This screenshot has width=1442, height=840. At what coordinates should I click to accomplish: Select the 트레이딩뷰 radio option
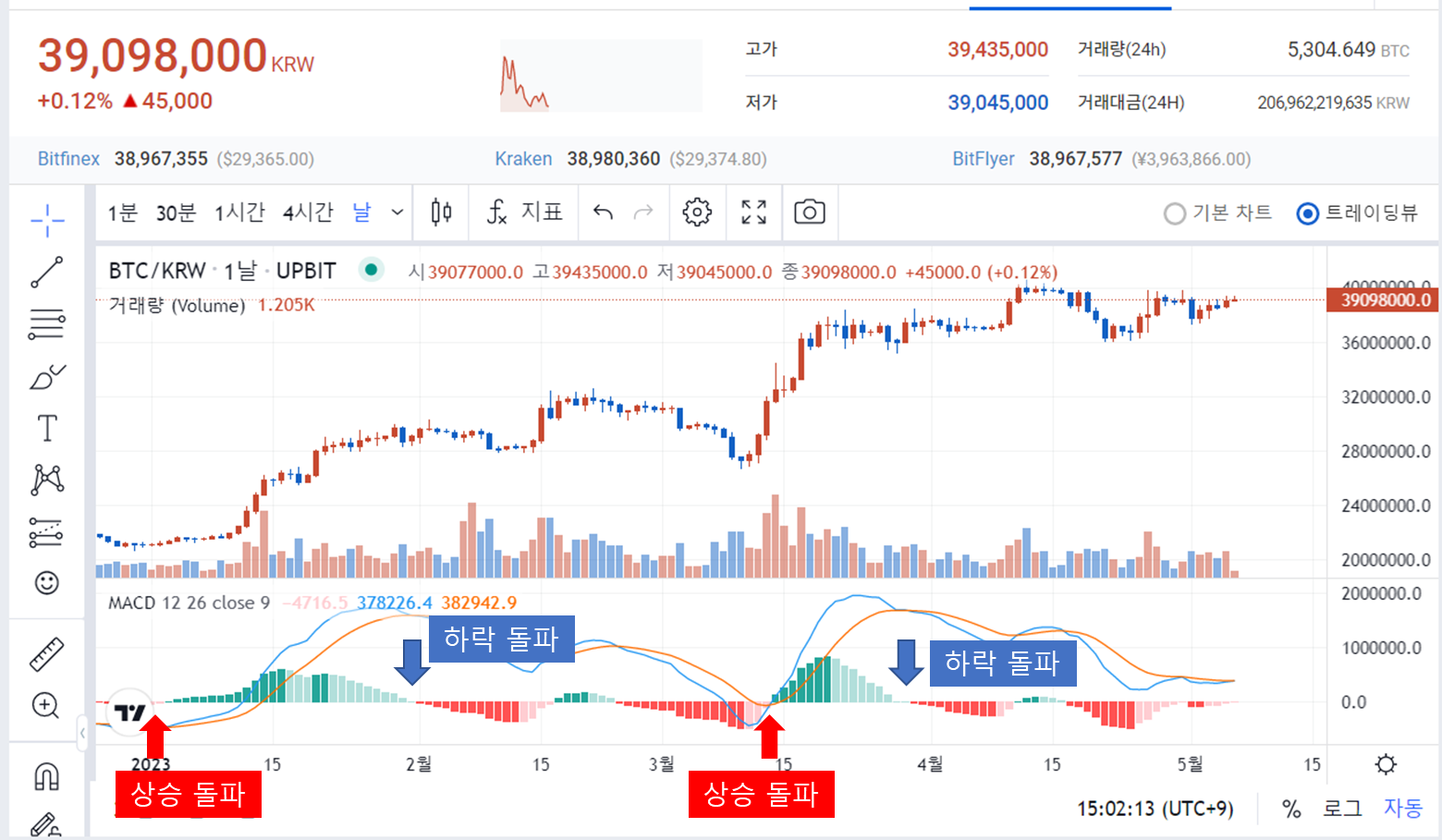(x=1356, y=213)
